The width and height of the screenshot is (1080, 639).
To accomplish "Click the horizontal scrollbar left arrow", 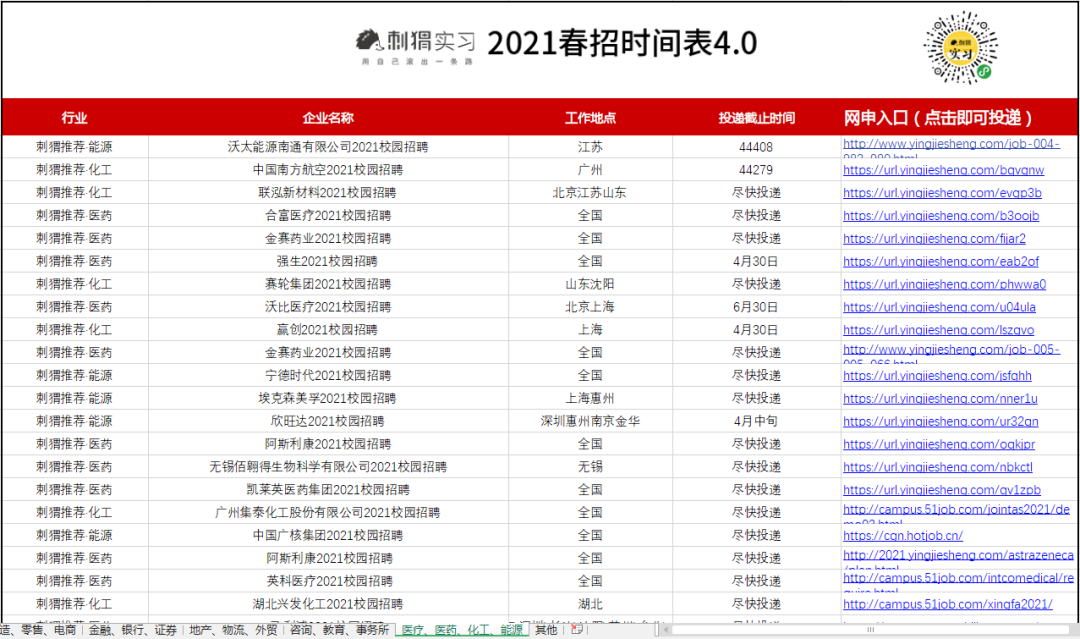I will (666, 629).
